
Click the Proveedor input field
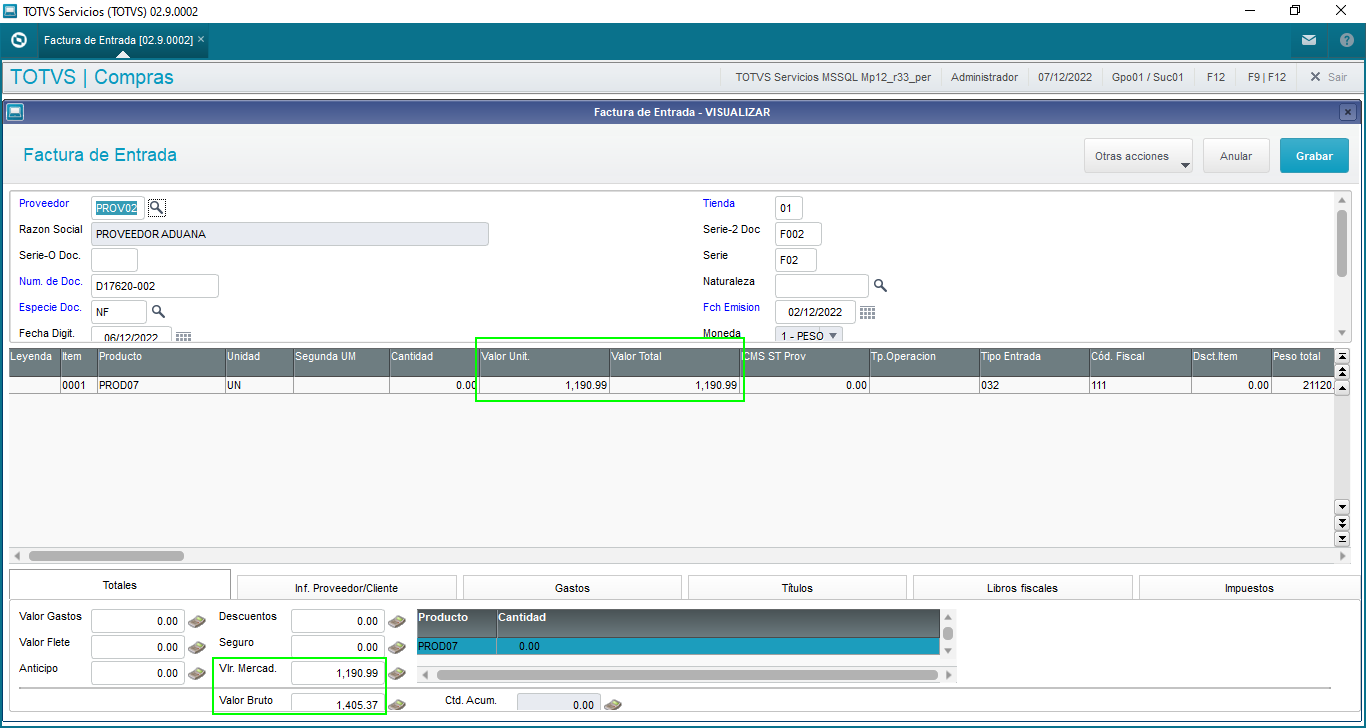coord(118,208)
